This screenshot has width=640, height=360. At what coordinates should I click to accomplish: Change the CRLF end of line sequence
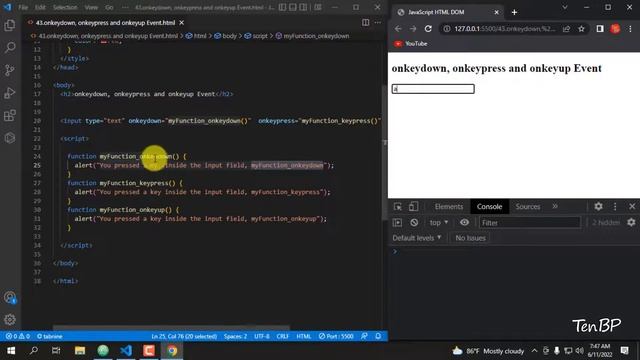(282, 336)
